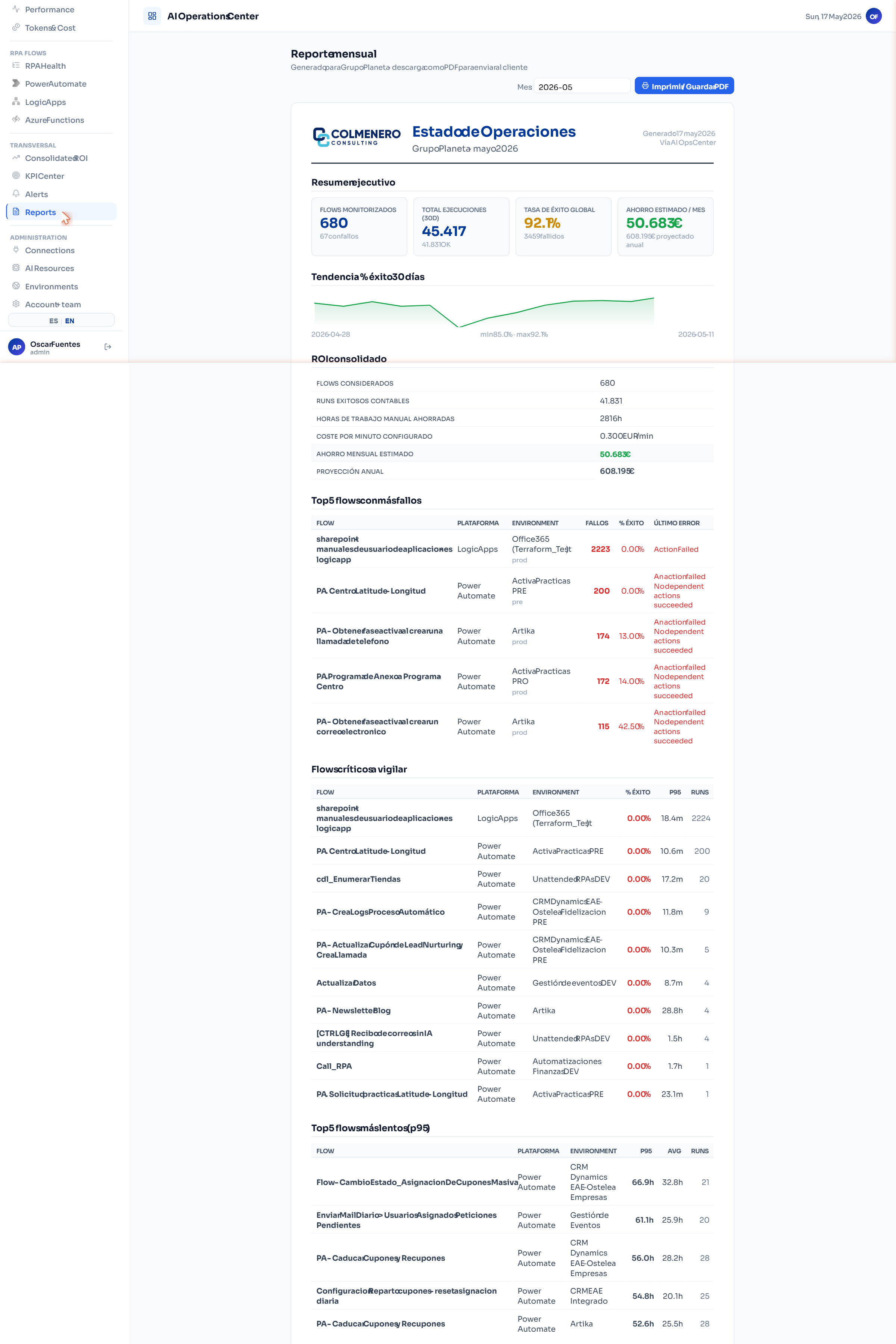Switch language to EN
Viewport: 896px width, 1344px height.
[x=70, y=321]
